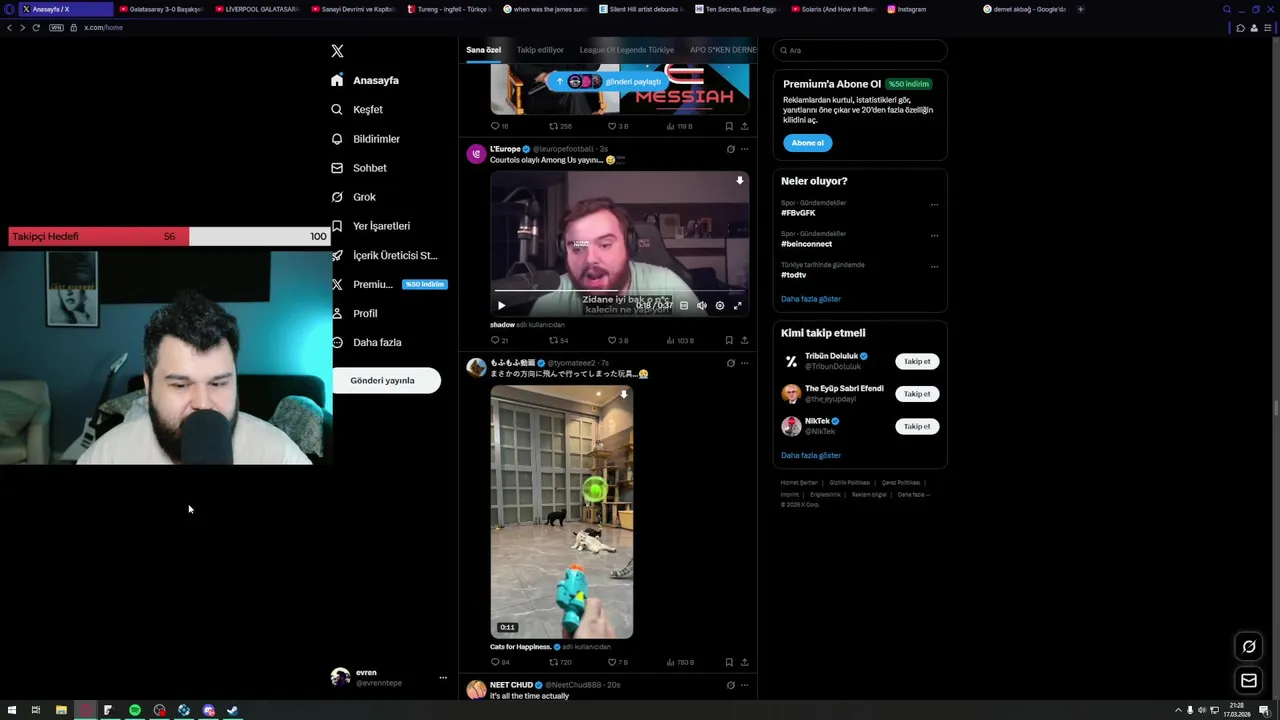This screenshot has width=1280, height=720.
Task: Open Keşfet from the sidebar
Action: point(357,109)
